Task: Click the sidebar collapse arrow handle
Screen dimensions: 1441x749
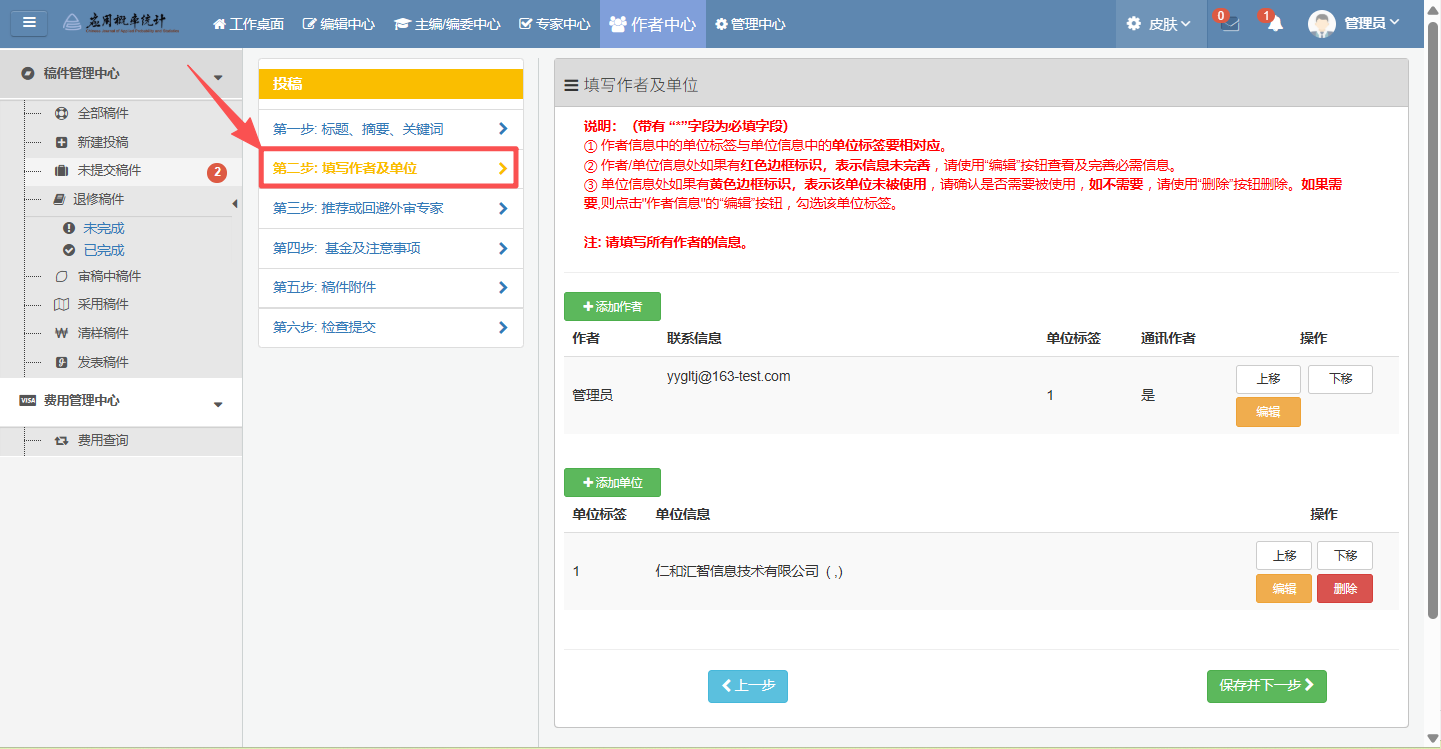Action: point(235,204)
